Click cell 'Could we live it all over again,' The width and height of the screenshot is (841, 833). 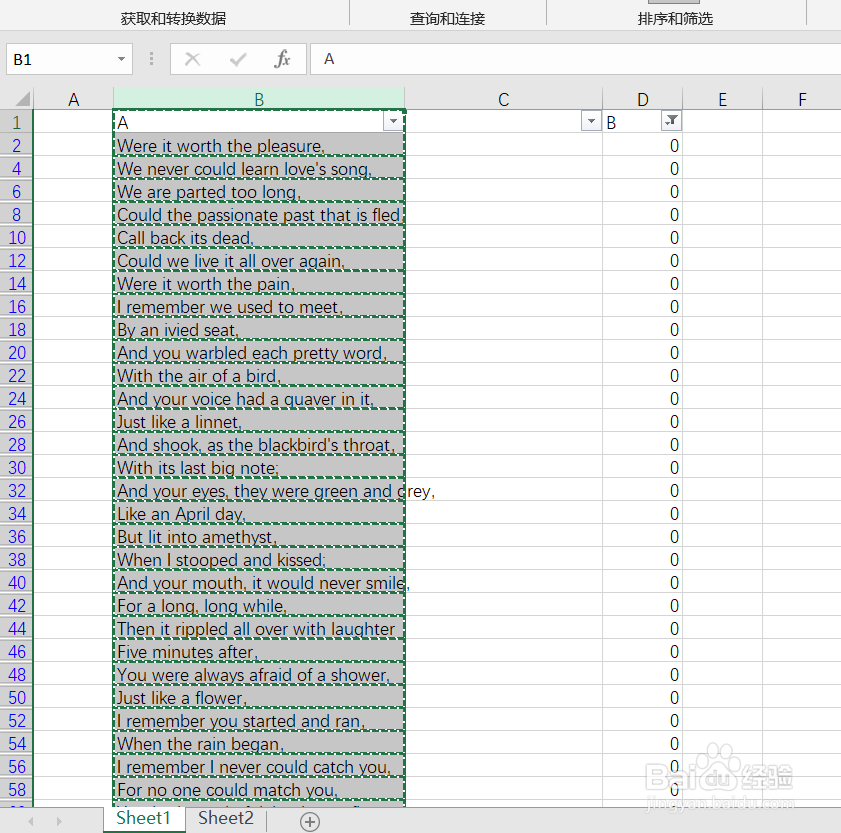pyautogui.click(x=259, y=260)
